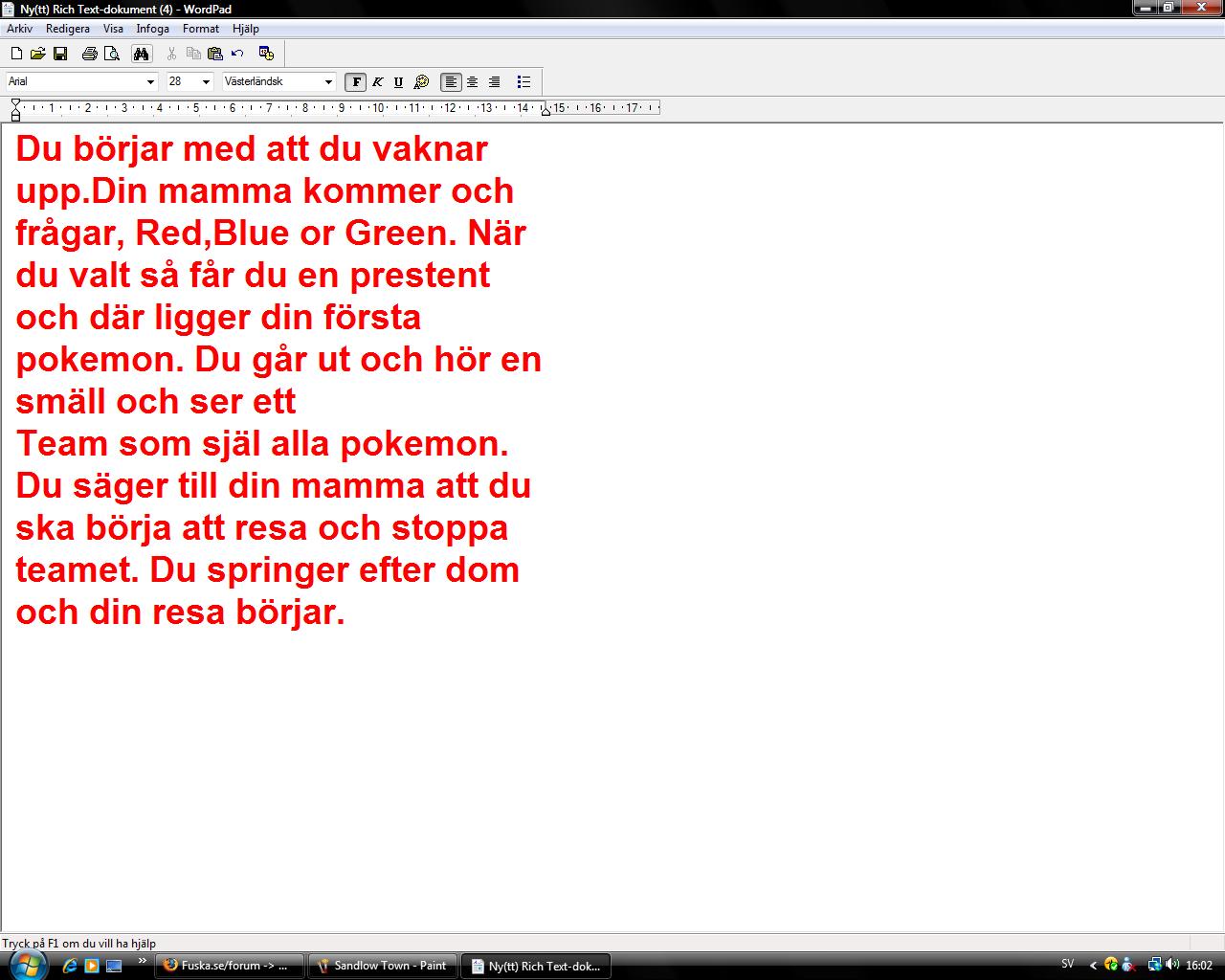Click the WordPad taskbar button
This screenshot has height=980, width=1225.
tap(536, 966)
